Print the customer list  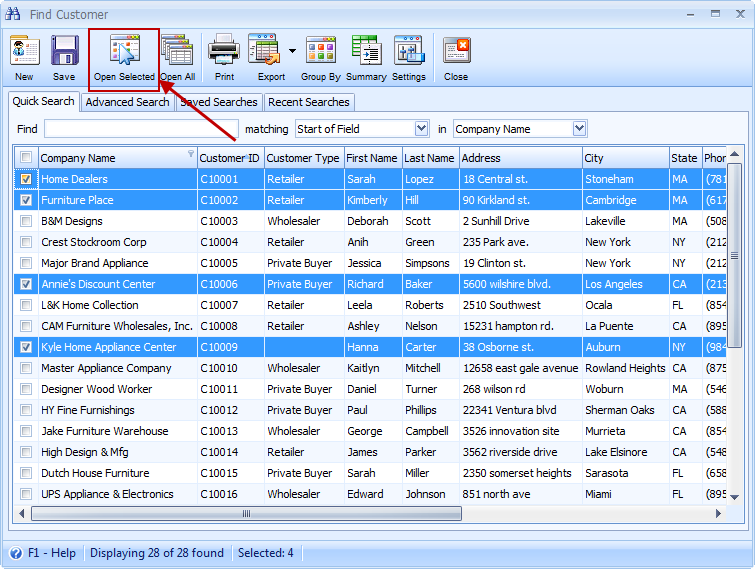pos(224,57)
